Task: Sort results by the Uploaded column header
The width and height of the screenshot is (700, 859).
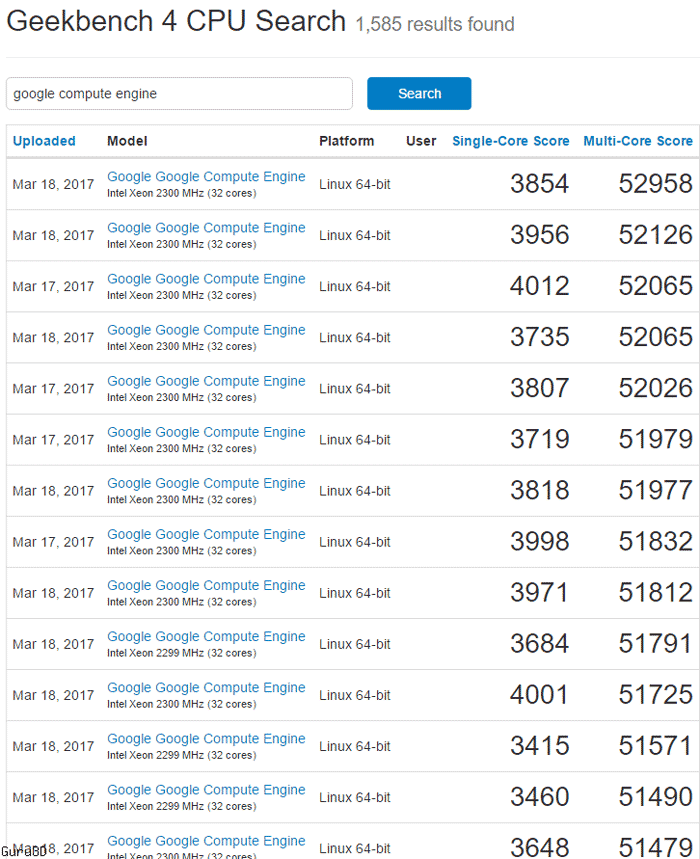Action: tap(44, 141)
